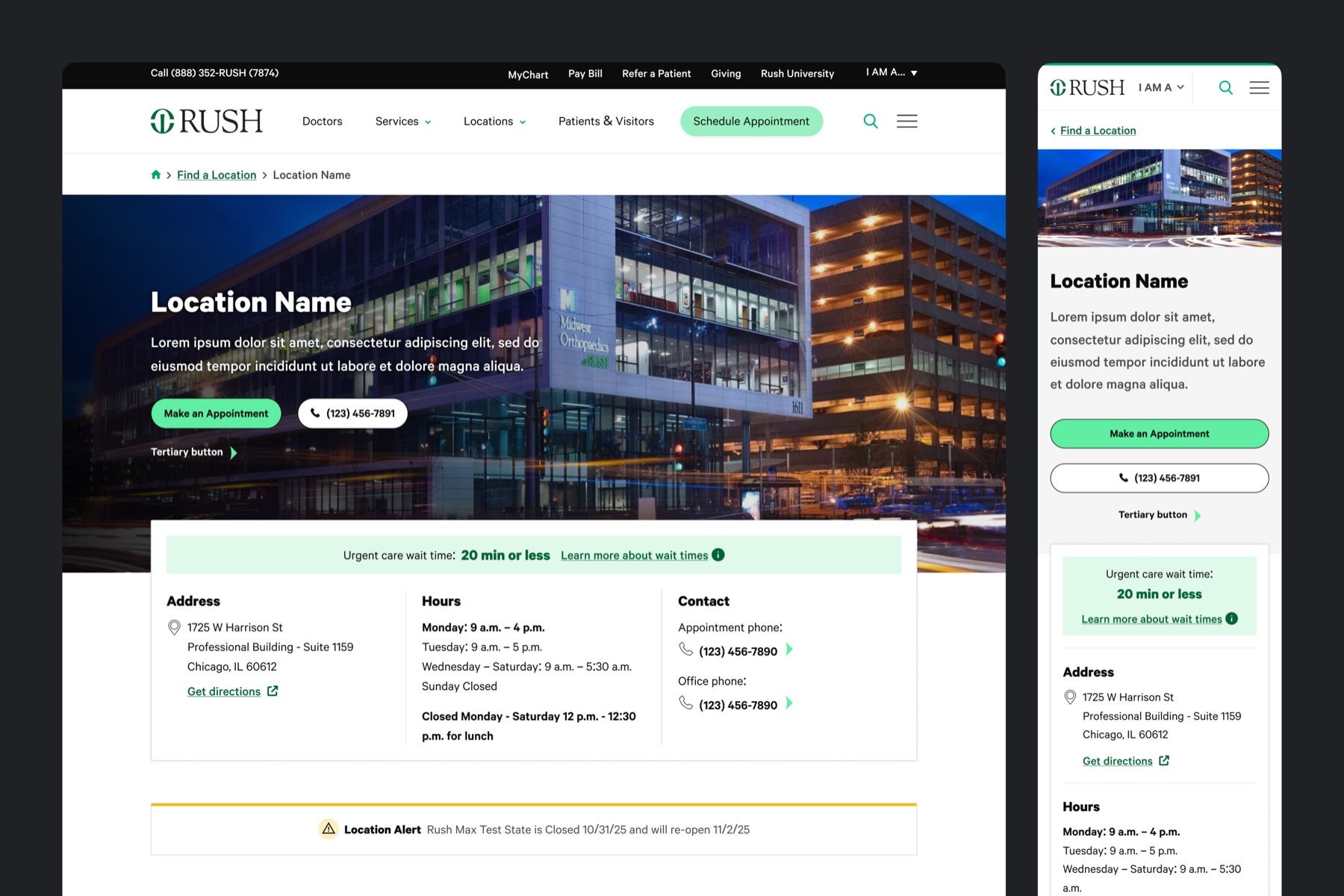This screenshot has width=1344, height=896.
Task: Click the phone icon next to office phone
Action: pyautogui.click(x=686, y=703)
